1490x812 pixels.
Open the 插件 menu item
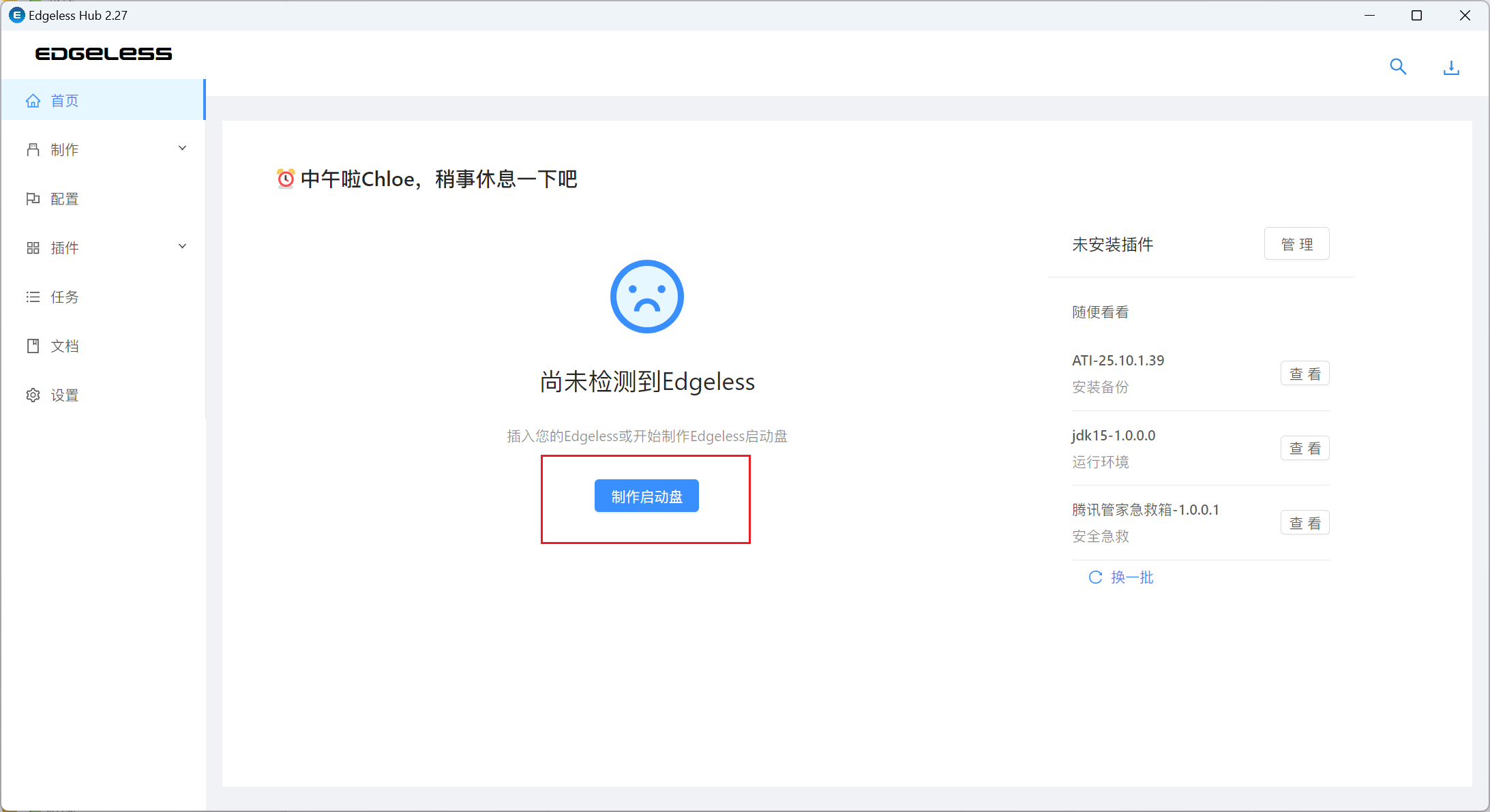[x=102, y=247]
